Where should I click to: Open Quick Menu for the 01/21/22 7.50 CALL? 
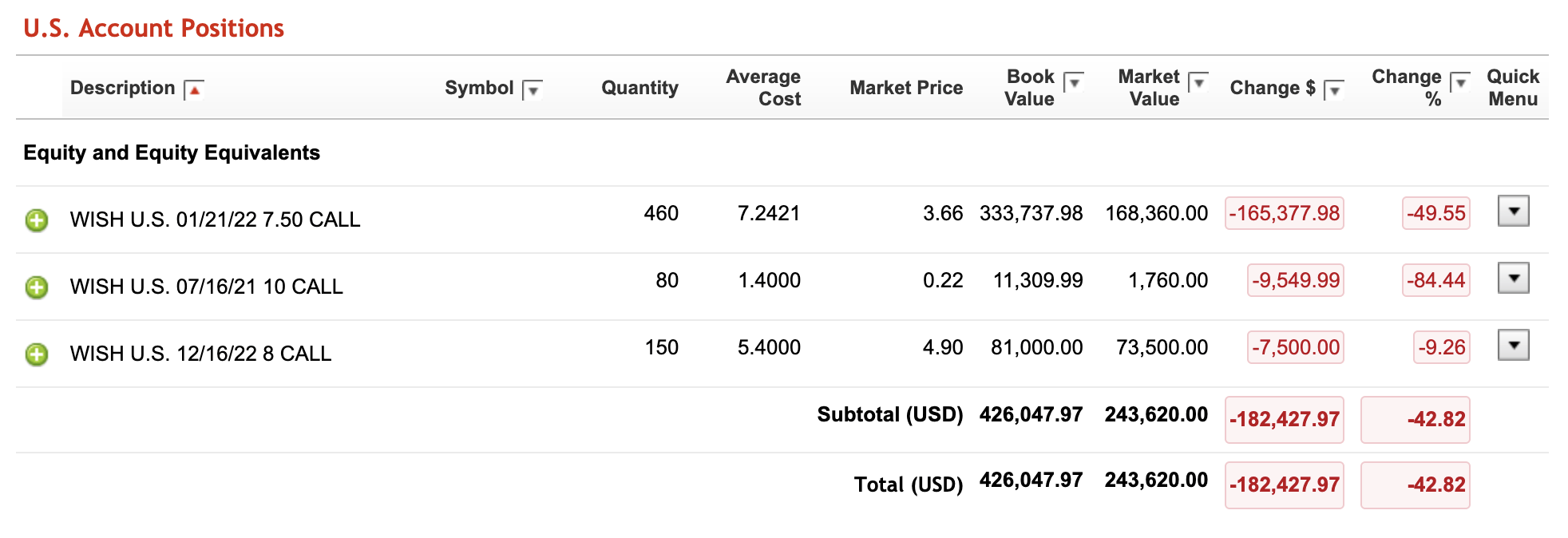pyautogui.click(x=1513, y=212)
